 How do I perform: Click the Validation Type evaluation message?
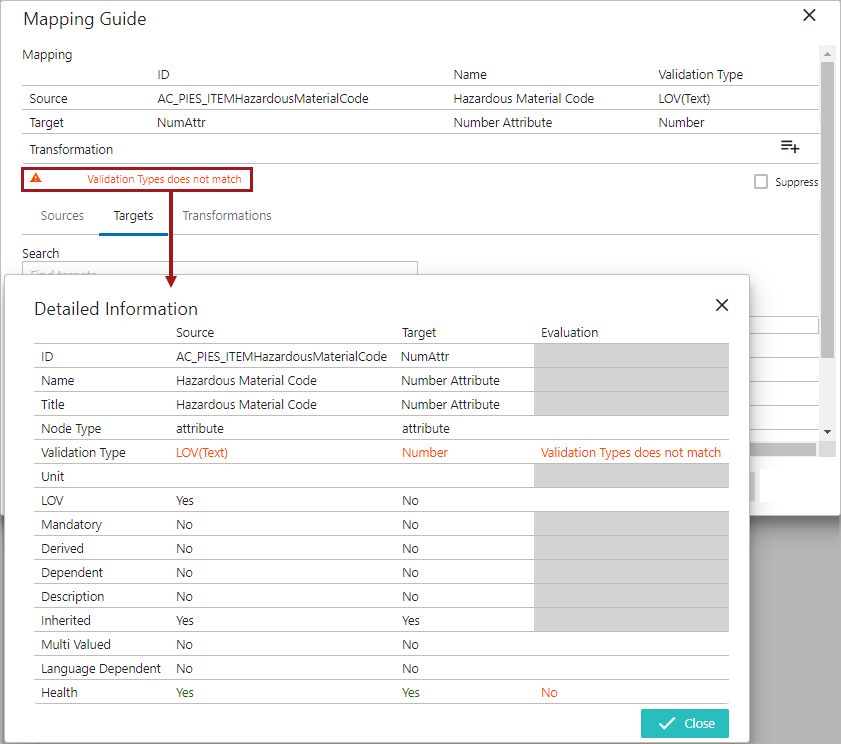point(630,452)
